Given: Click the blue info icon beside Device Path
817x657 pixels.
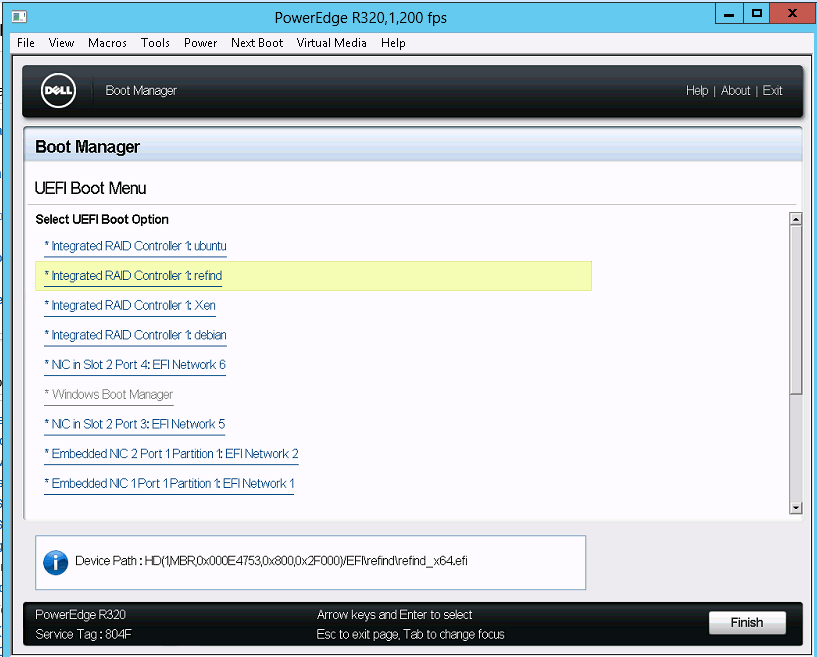Looking at the screenshot, I should point(56,562).
